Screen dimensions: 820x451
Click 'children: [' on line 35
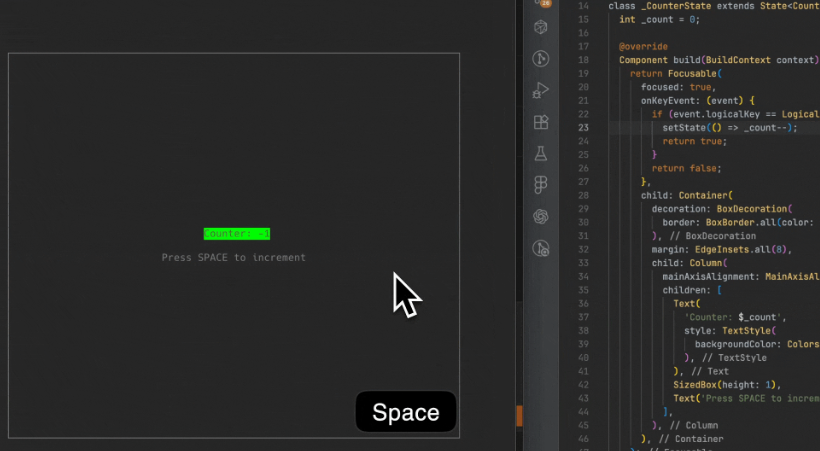pyautogui.click(x=693, y=290)
